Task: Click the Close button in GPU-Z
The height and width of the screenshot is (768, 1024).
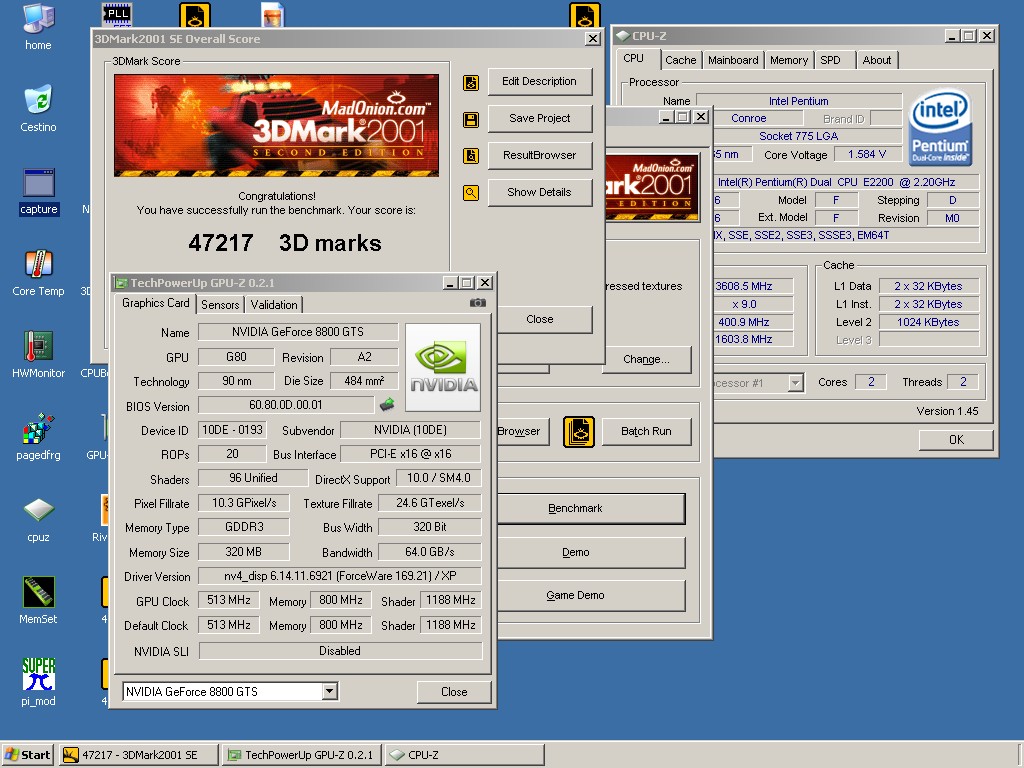Action: tap(454, 692)
